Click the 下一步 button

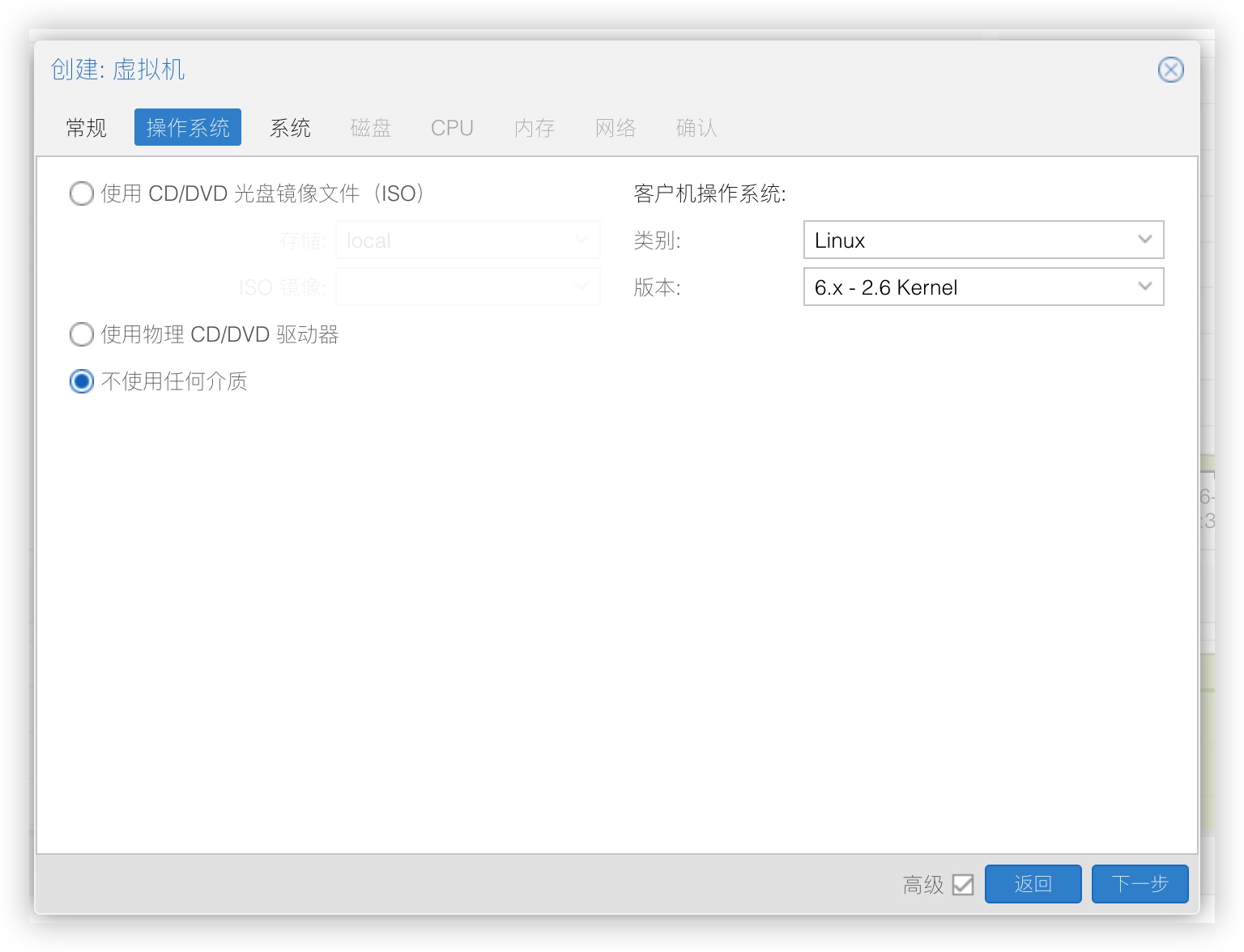[x=1140, y=884]
